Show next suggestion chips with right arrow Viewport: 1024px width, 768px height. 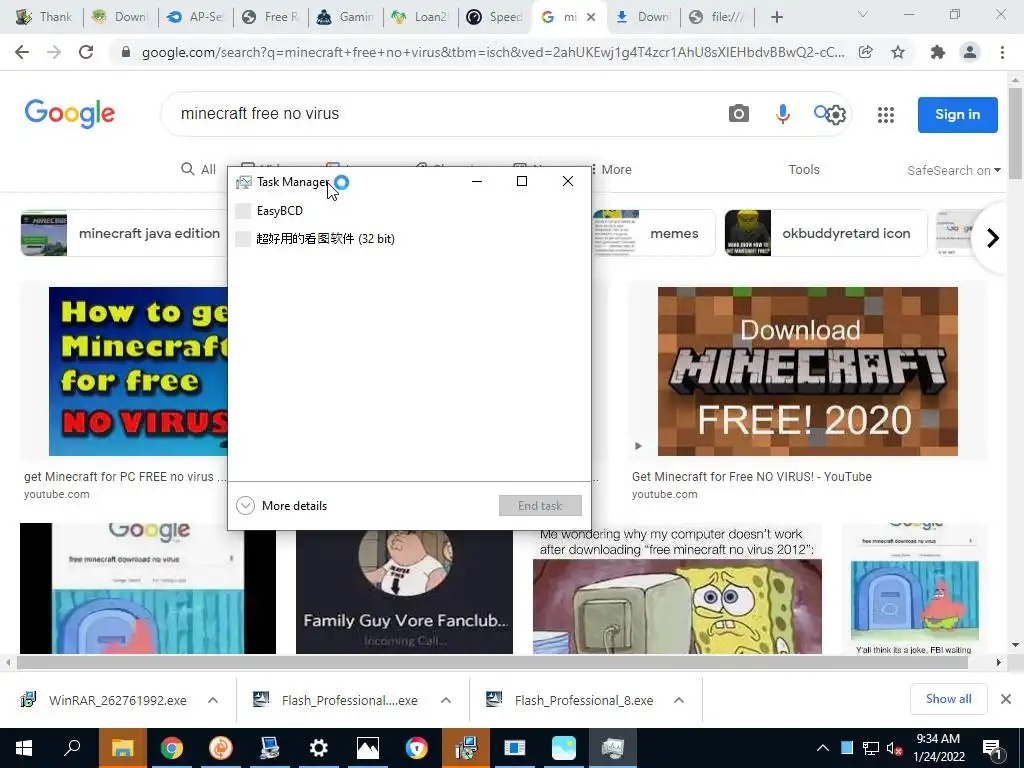993,238
